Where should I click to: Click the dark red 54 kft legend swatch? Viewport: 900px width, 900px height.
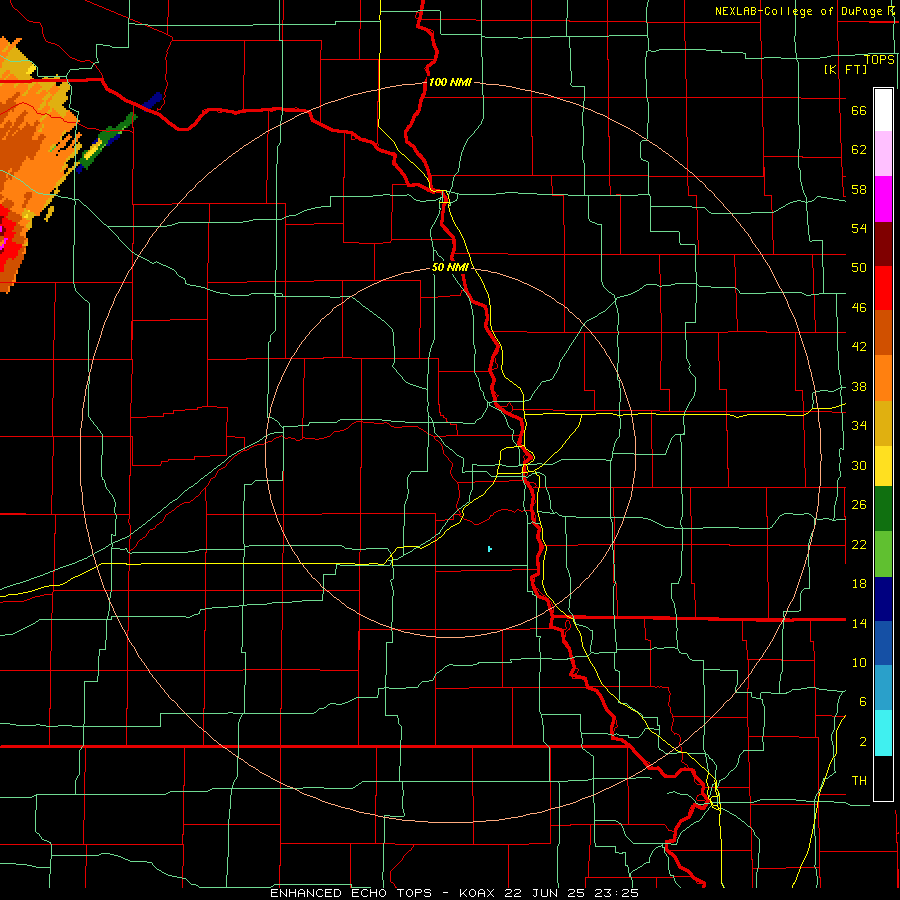[x=883, y=244]
